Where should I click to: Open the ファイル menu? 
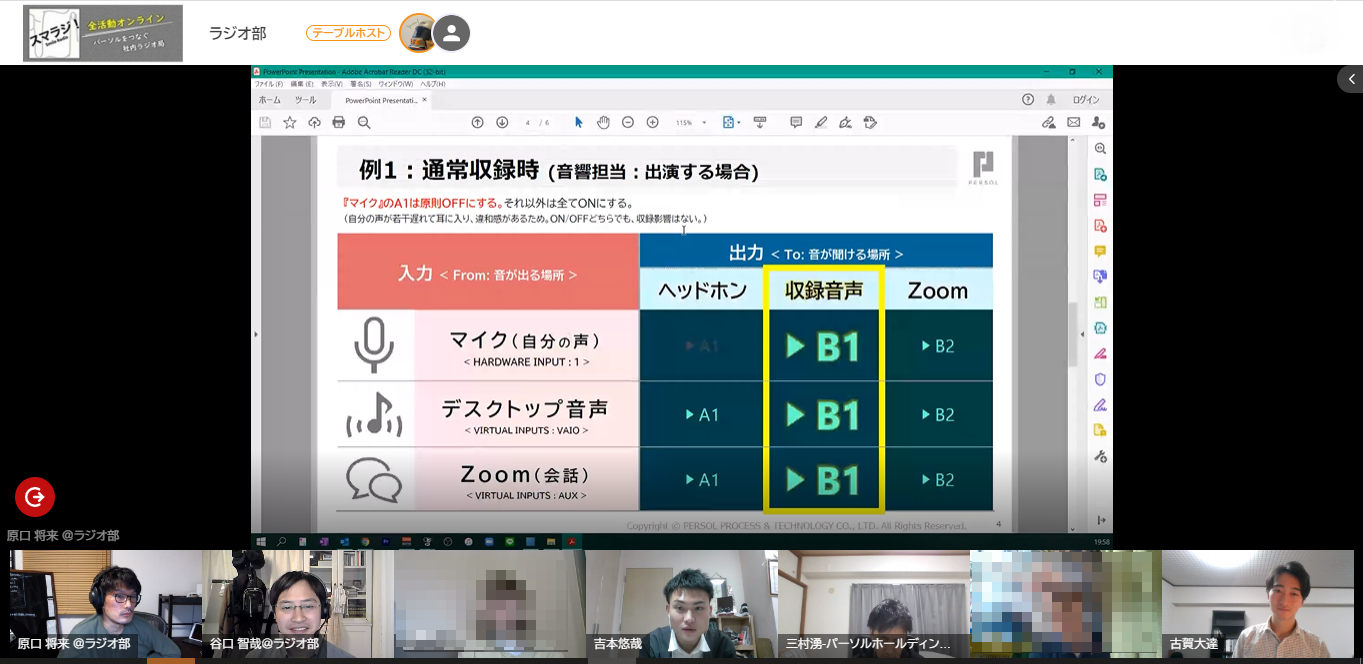pyautogui.click(x=264, y=84)
